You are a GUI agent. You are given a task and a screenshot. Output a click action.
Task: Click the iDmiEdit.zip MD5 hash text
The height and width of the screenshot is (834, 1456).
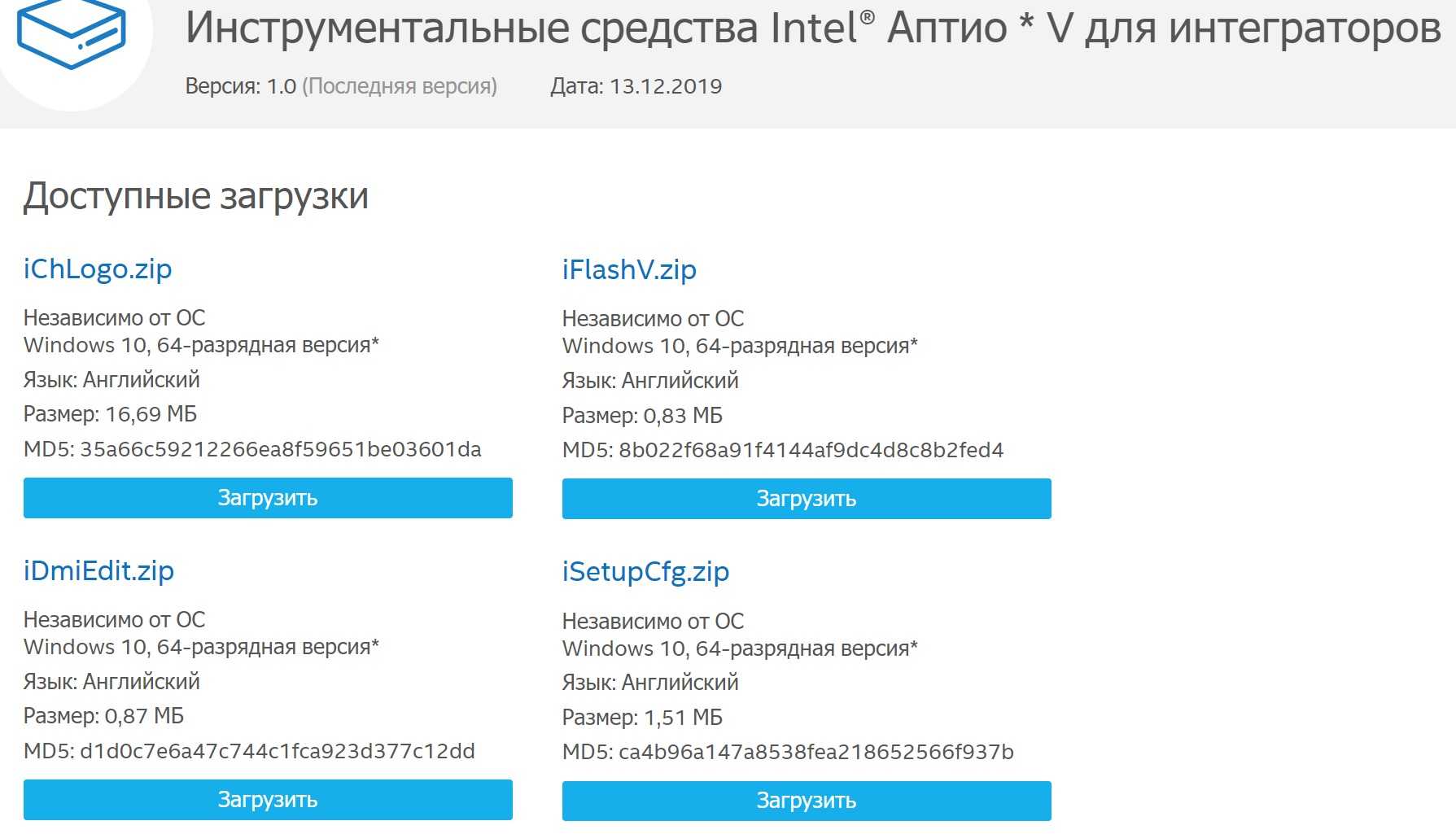(277, 751)
